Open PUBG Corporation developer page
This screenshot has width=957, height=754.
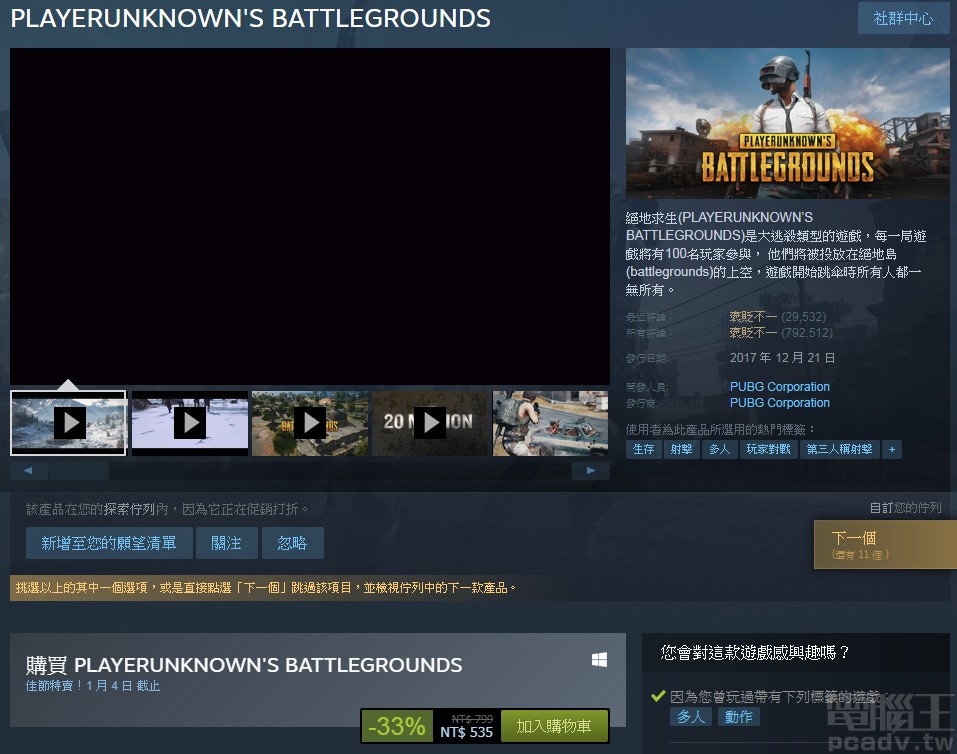pyautogui.click(x=779, y=386)
